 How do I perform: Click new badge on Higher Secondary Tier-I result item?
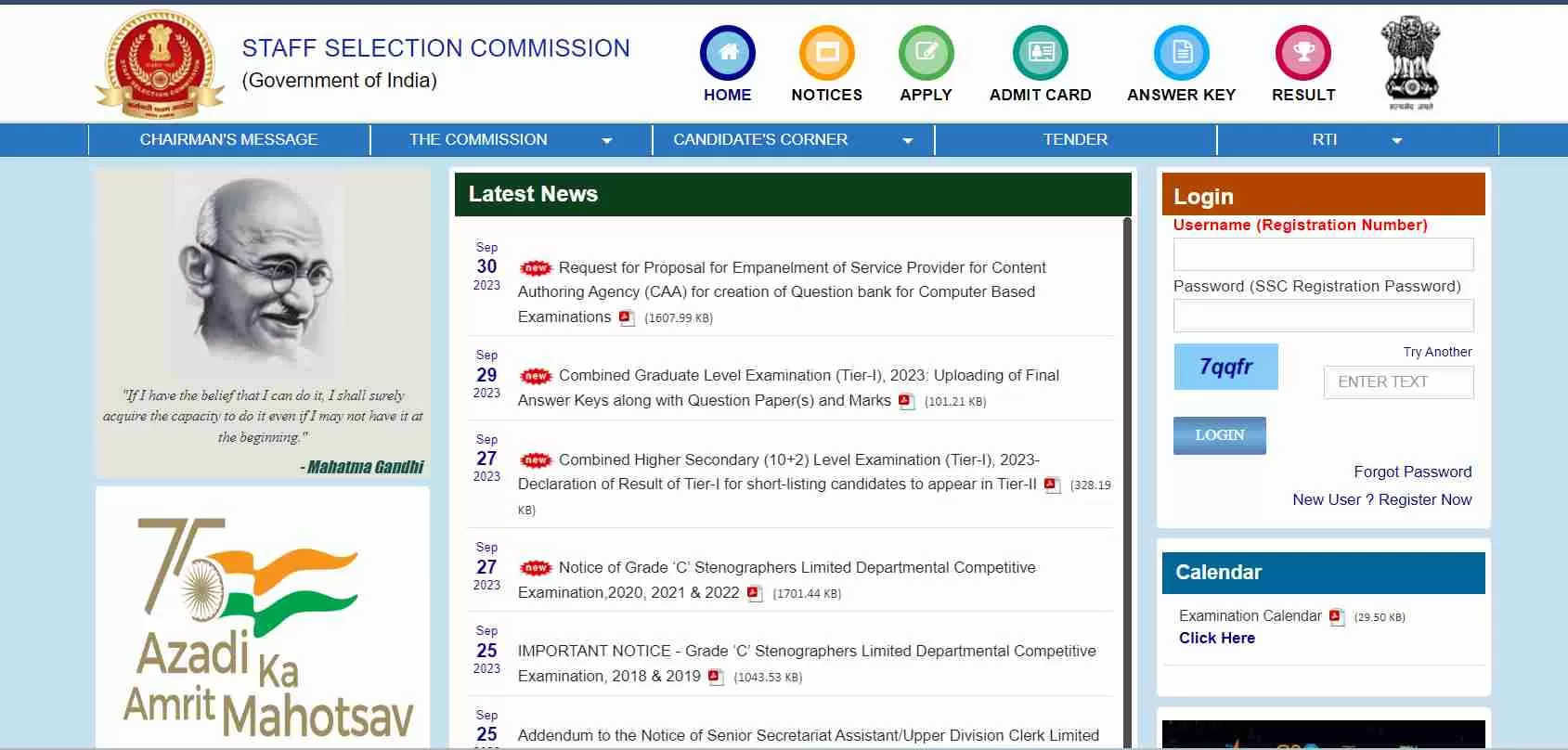536,460
